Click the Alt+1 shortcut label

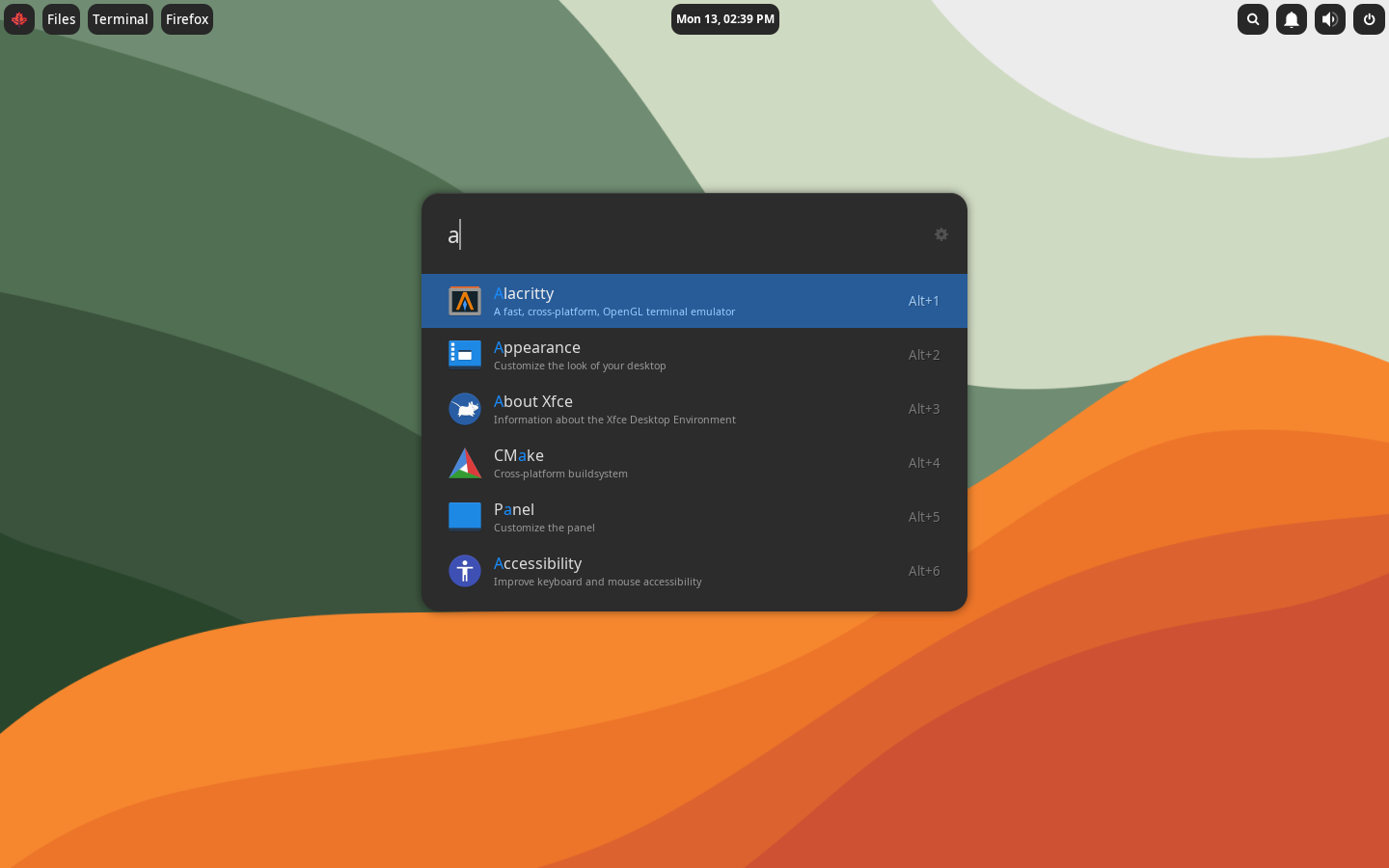pos(924,301)
